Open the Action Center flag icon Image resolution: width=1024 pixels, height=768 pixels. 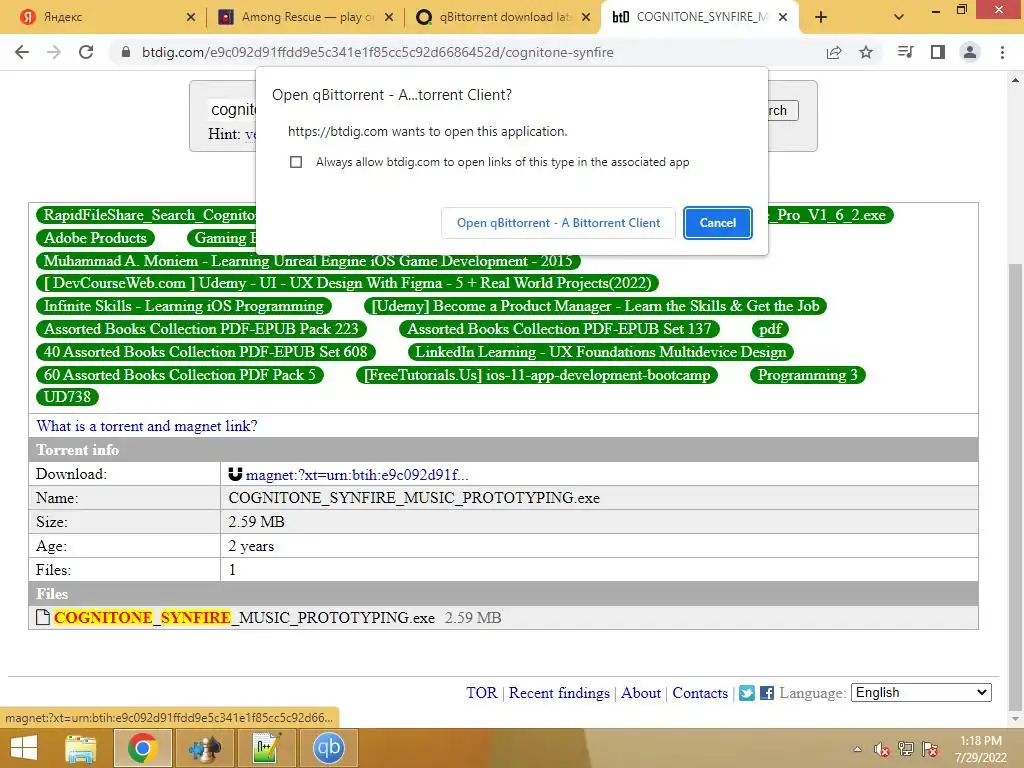(x=930, y=749)
